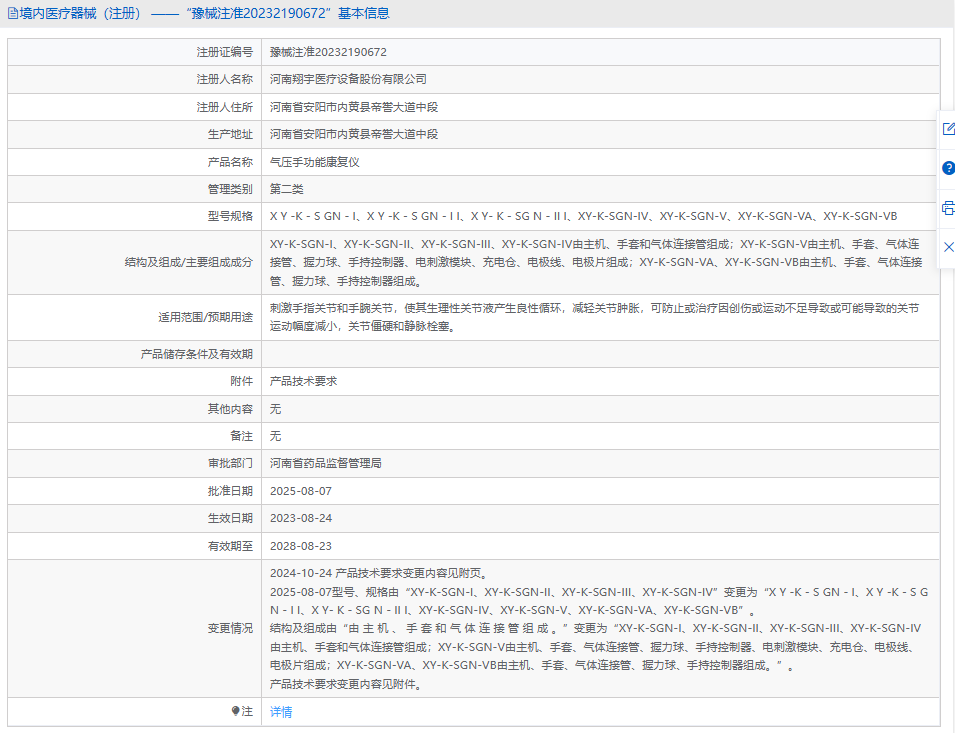Image resolution: width=955 pixels, height=733 pixels.
Task: Open the 详情 link in bottom row
Action: click(x=281, y=712)
